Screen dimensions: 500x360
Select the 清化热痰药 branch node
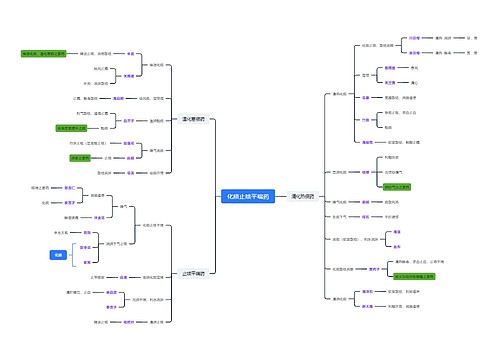coord(303,196)
